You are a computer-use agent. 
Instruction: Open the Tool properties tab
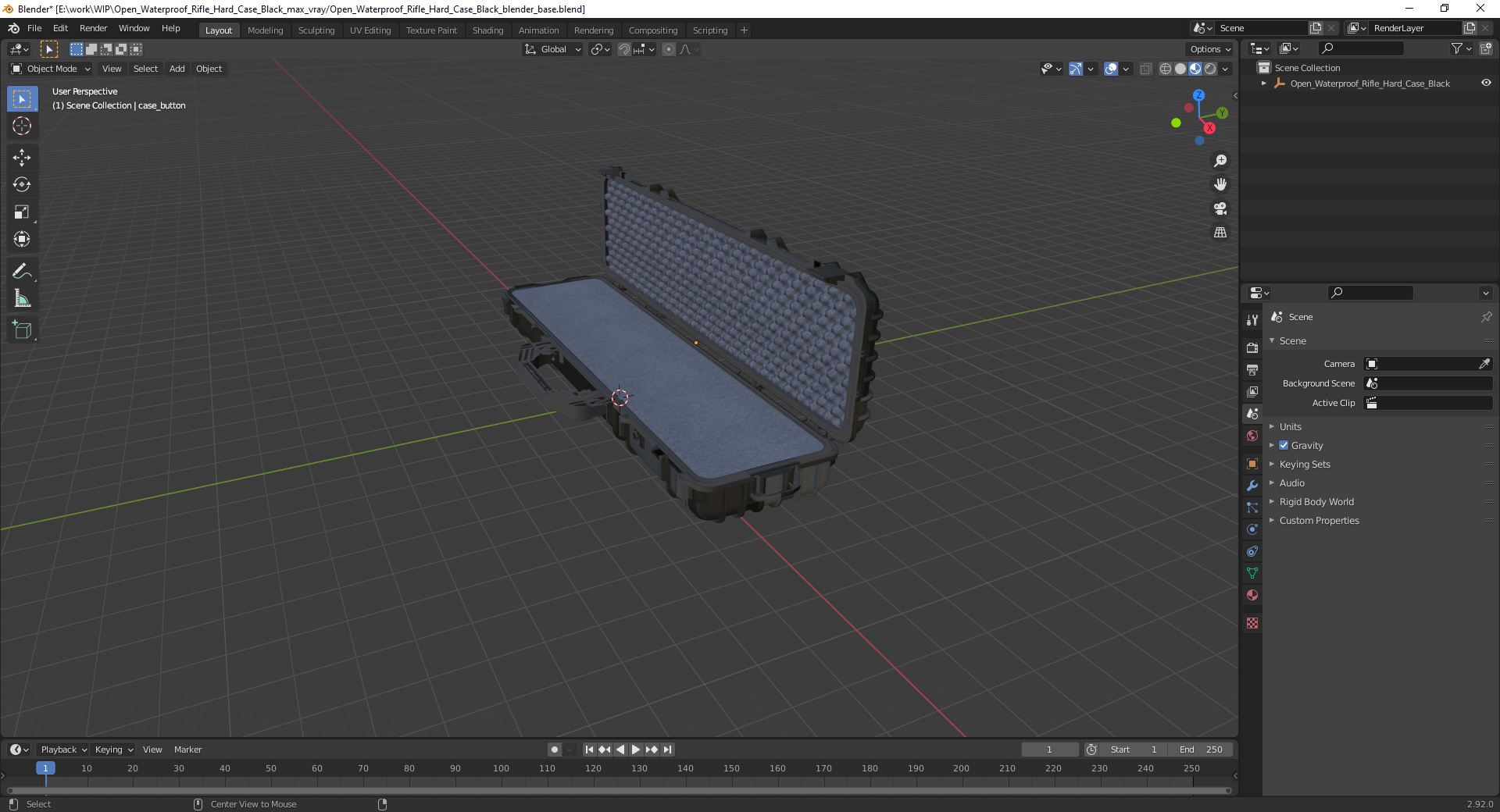1252,320
